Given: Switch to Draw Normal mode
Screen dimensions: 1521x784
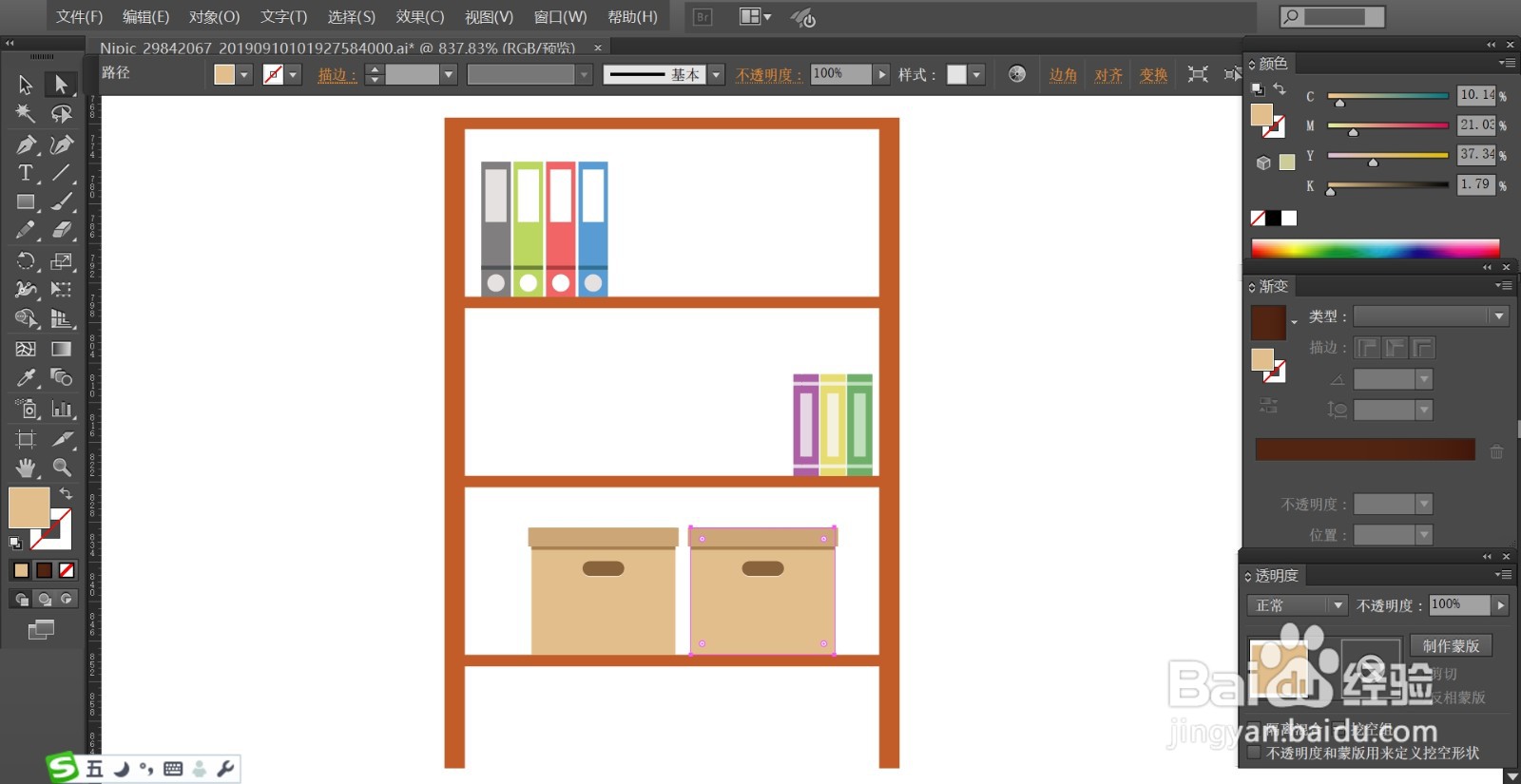Looking at the screenshot, I should pyautogui.click(x=22, y=599).
